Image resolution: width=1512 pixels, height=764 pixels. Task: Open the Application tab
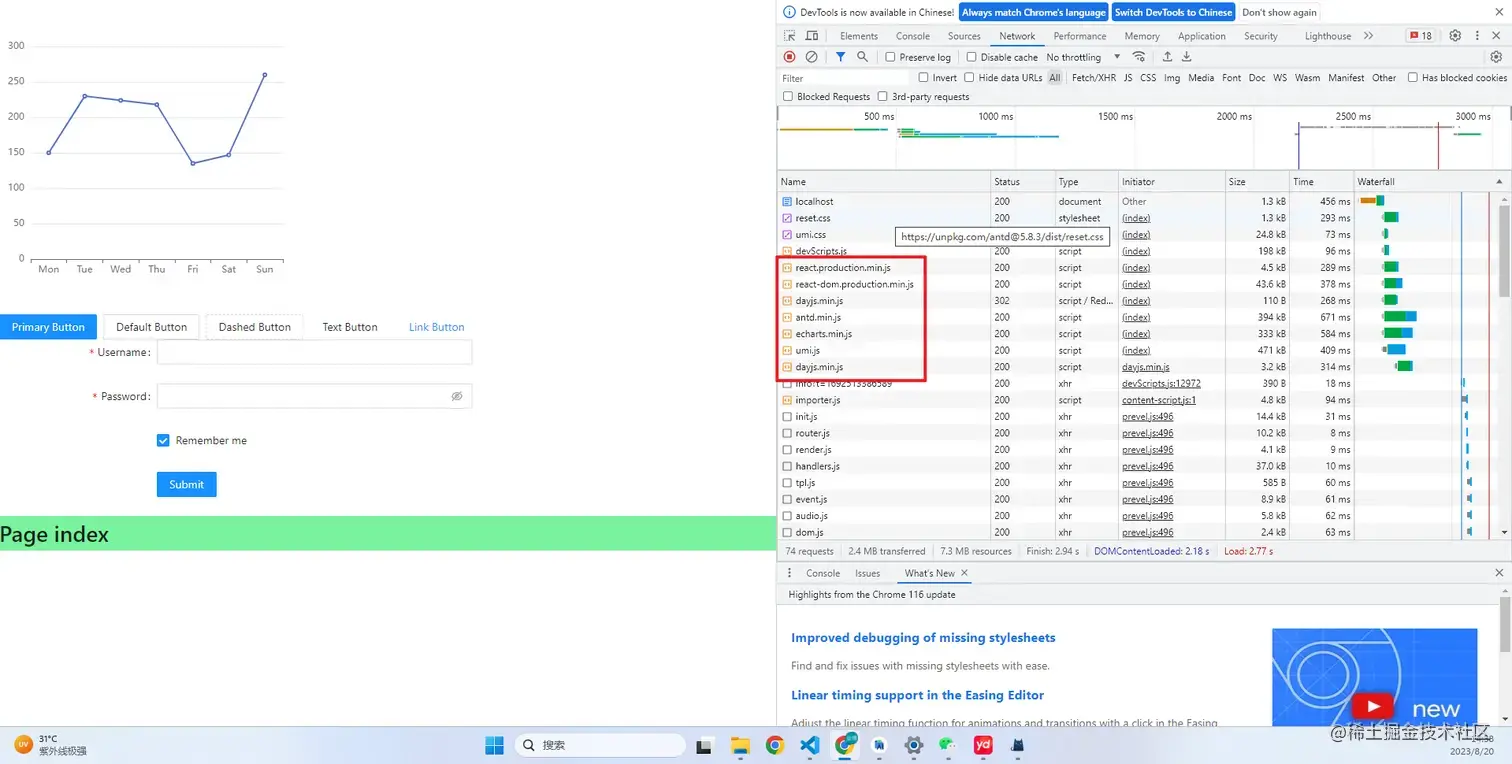coord(1202,36)
